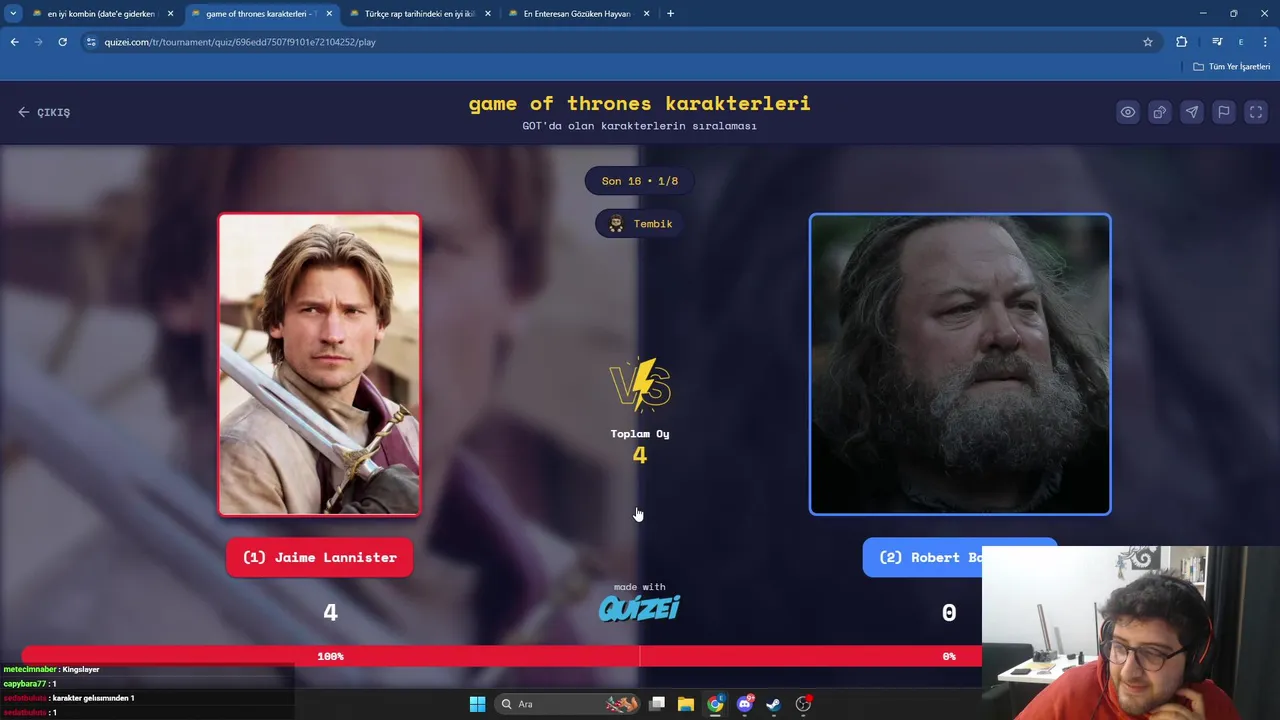Click Chrome icon on the taskbar
Image resolution: width=1280 pixels, height=720 pixels.
tap(715, 704)
